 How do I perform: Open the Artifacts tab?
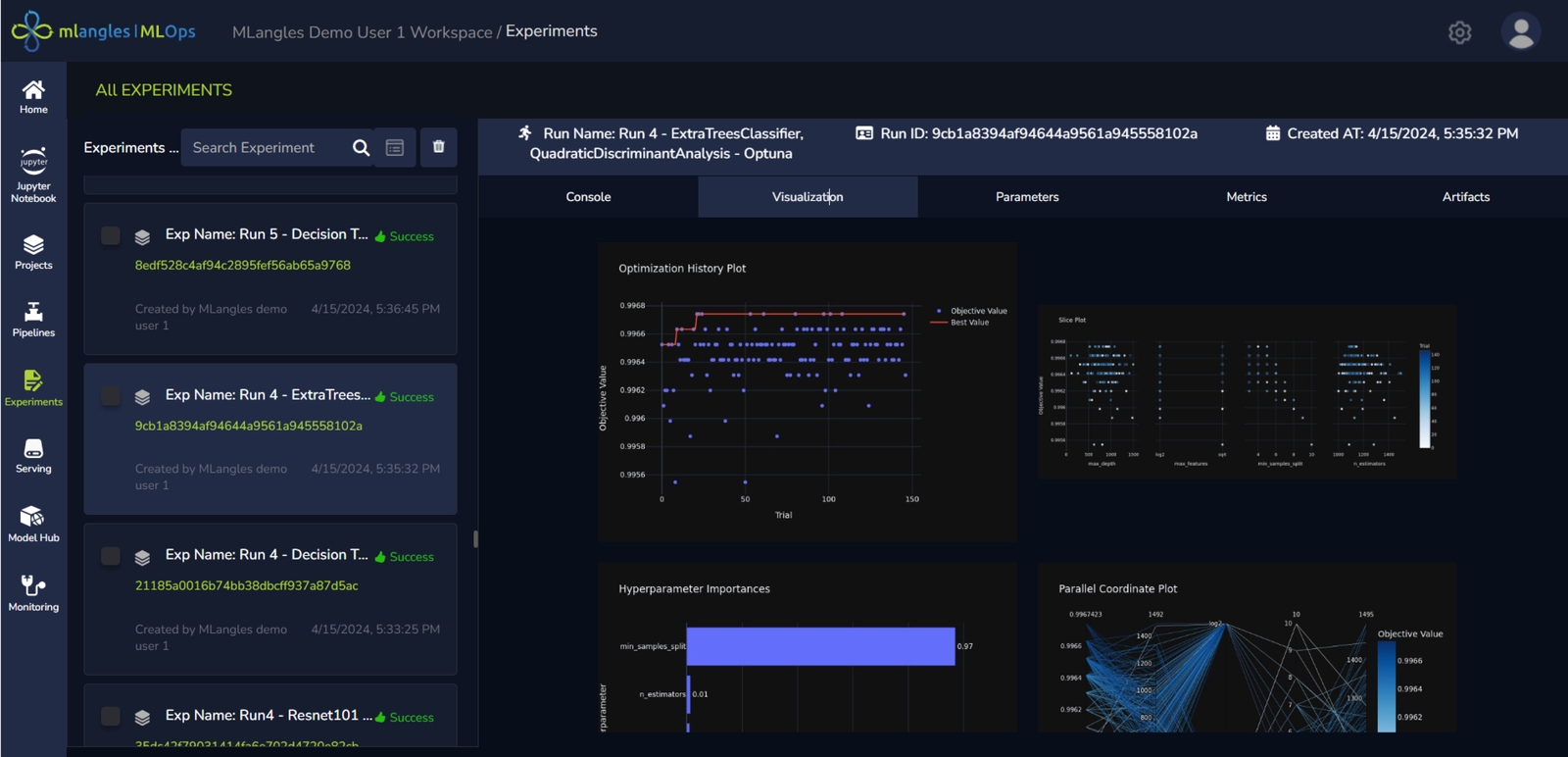click(1465, 197)
